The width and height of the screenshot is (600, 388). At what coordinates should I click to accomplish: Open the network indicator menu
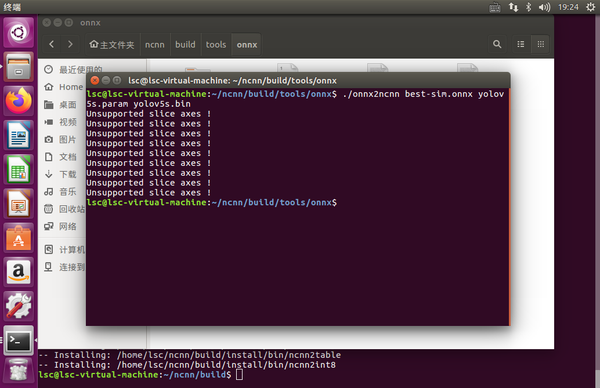(513, 7)
